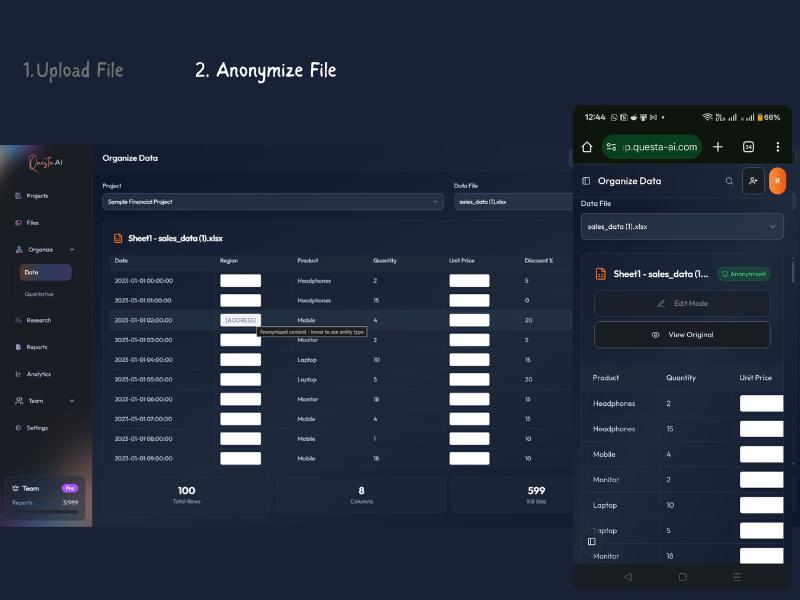Image resolution: width=800 pixels, height=600 pixels.
Task: Go to Analytics in the sidebar
Action: click(38, 374)
